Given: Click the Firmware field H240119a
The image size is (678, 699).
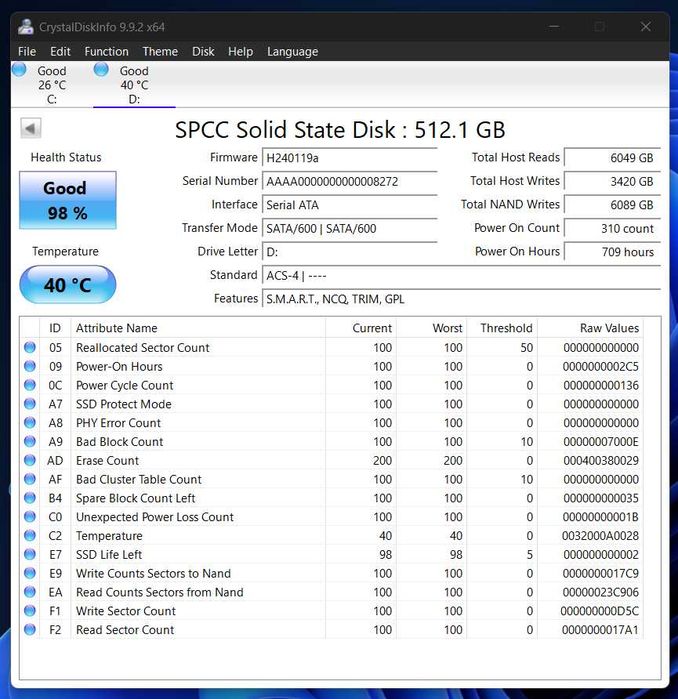Looking at the screenshot, I should [x=349, y=158].
